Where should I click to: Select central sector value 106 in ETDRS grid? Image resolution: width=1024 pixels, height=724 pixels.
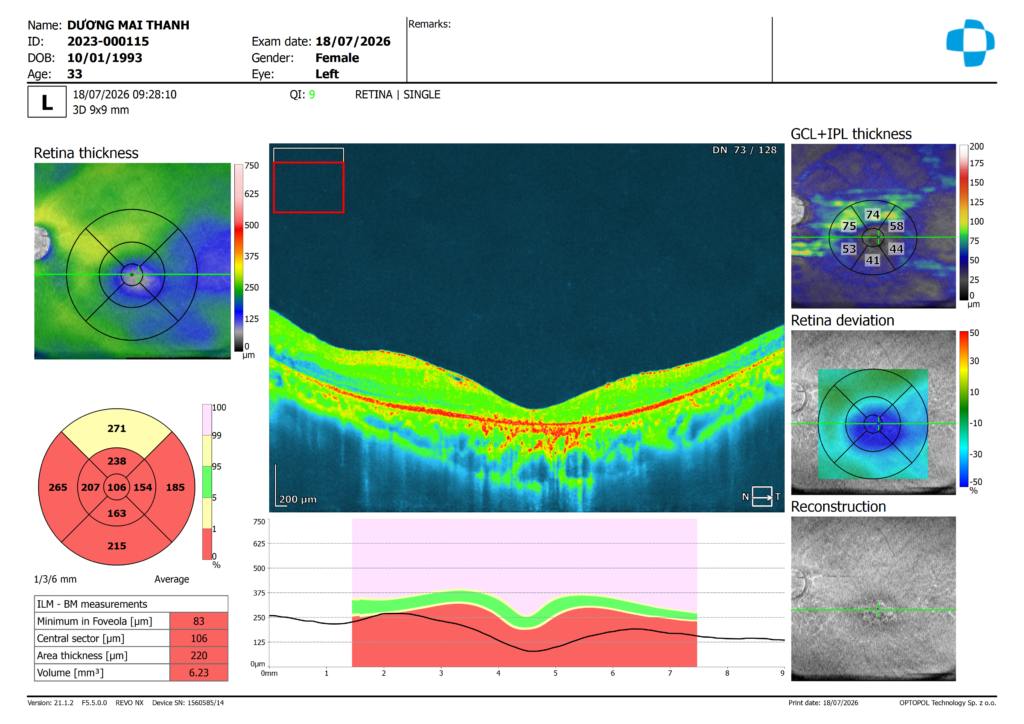(x=116, y=487)
